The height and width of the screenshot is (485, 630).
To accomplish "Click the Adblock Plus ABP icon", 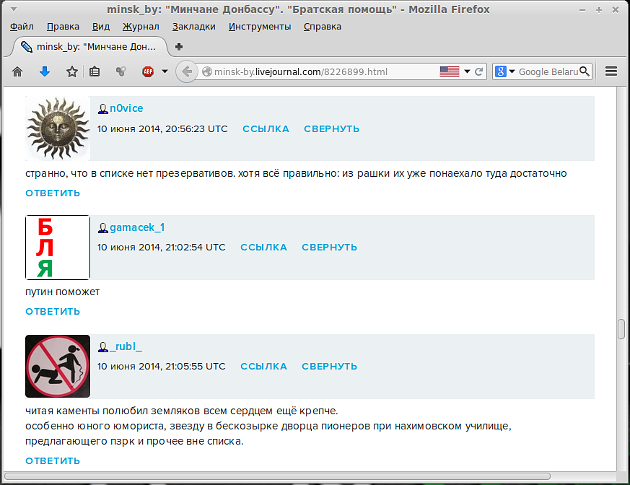I will (148, 72).
